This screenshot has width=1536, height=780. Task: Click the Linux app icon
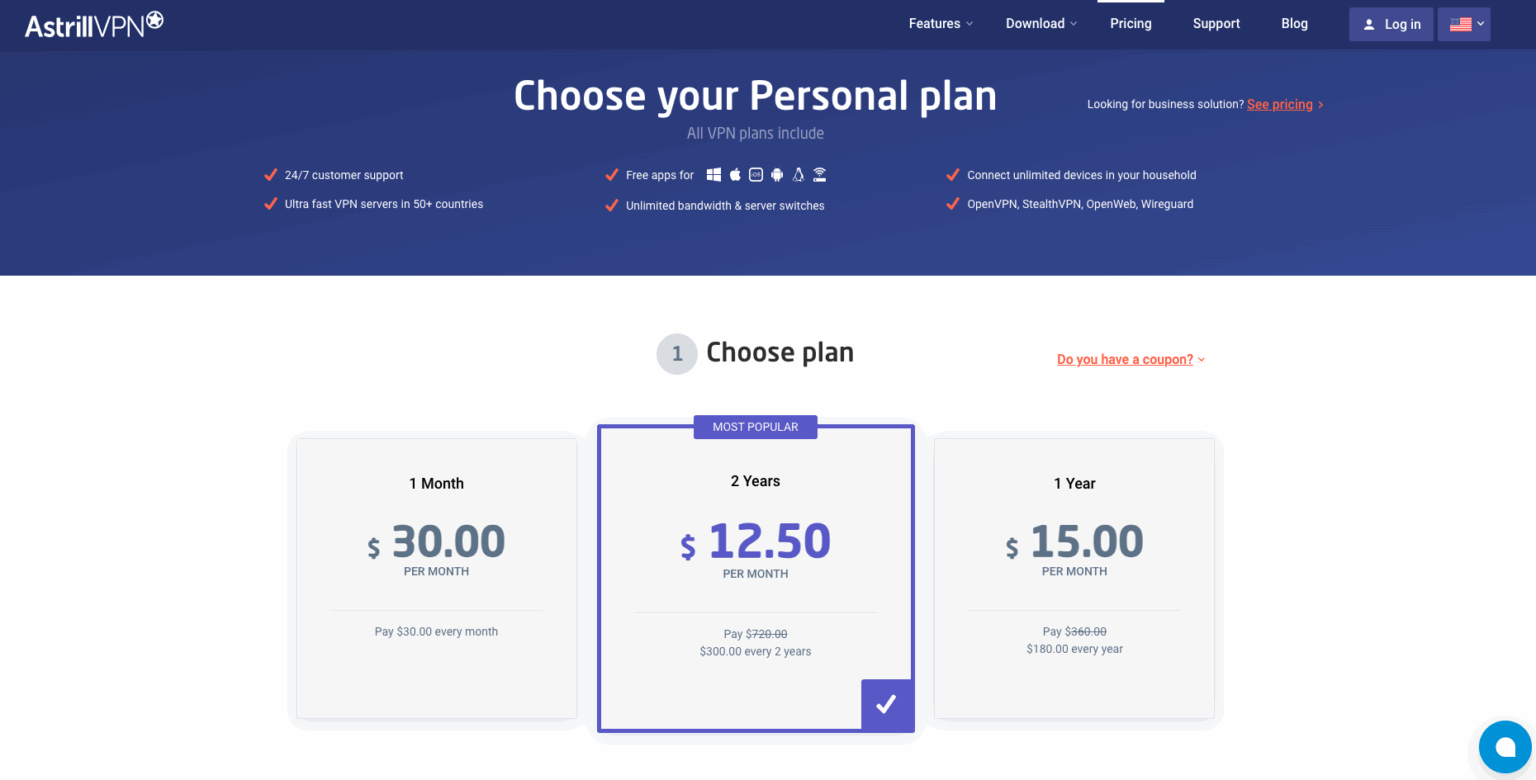(798, 174)
